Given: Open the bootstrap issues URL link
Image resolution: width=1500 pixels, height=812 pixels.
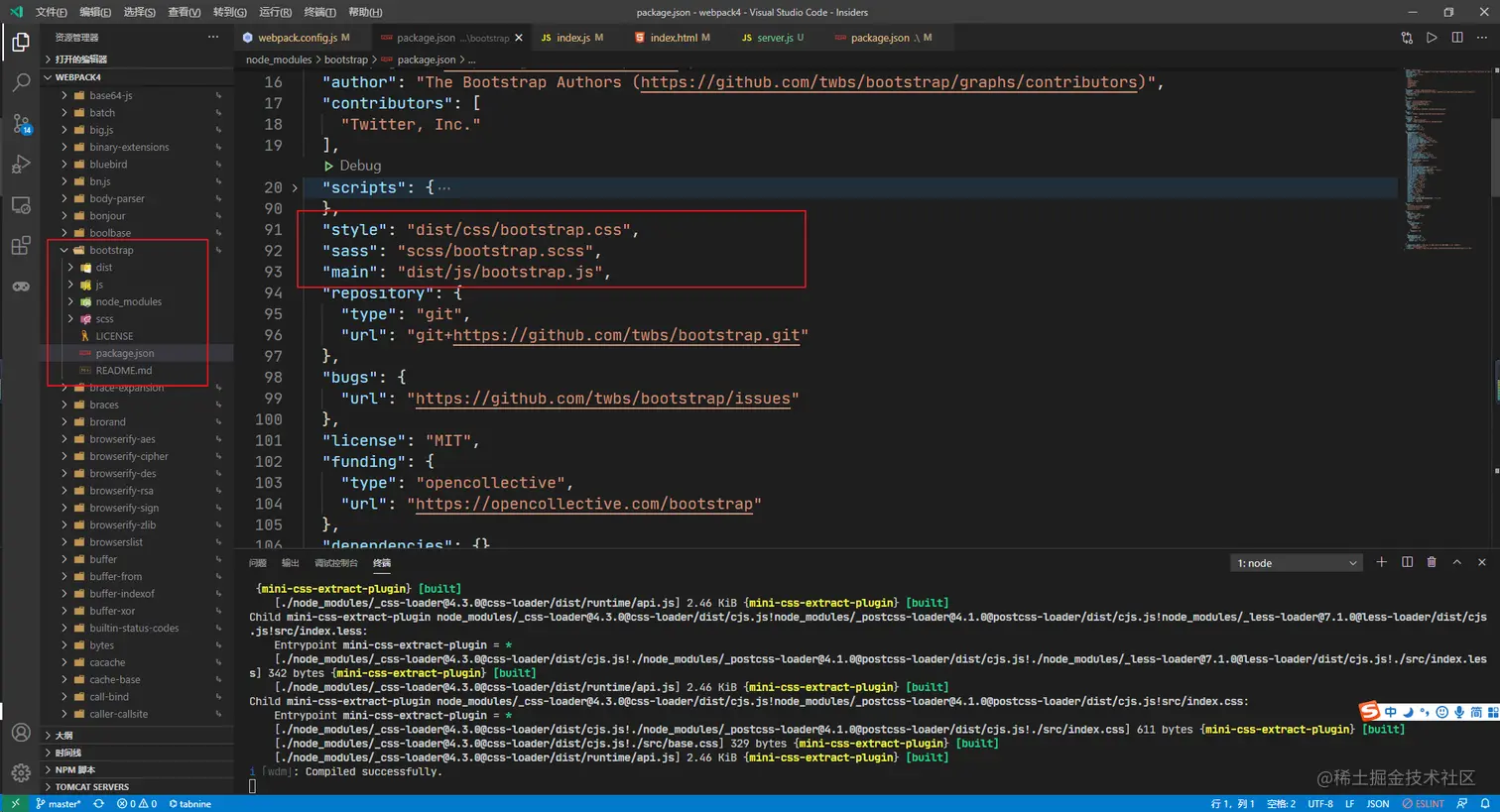Looking at the screenshot, I should pos(603,399).
